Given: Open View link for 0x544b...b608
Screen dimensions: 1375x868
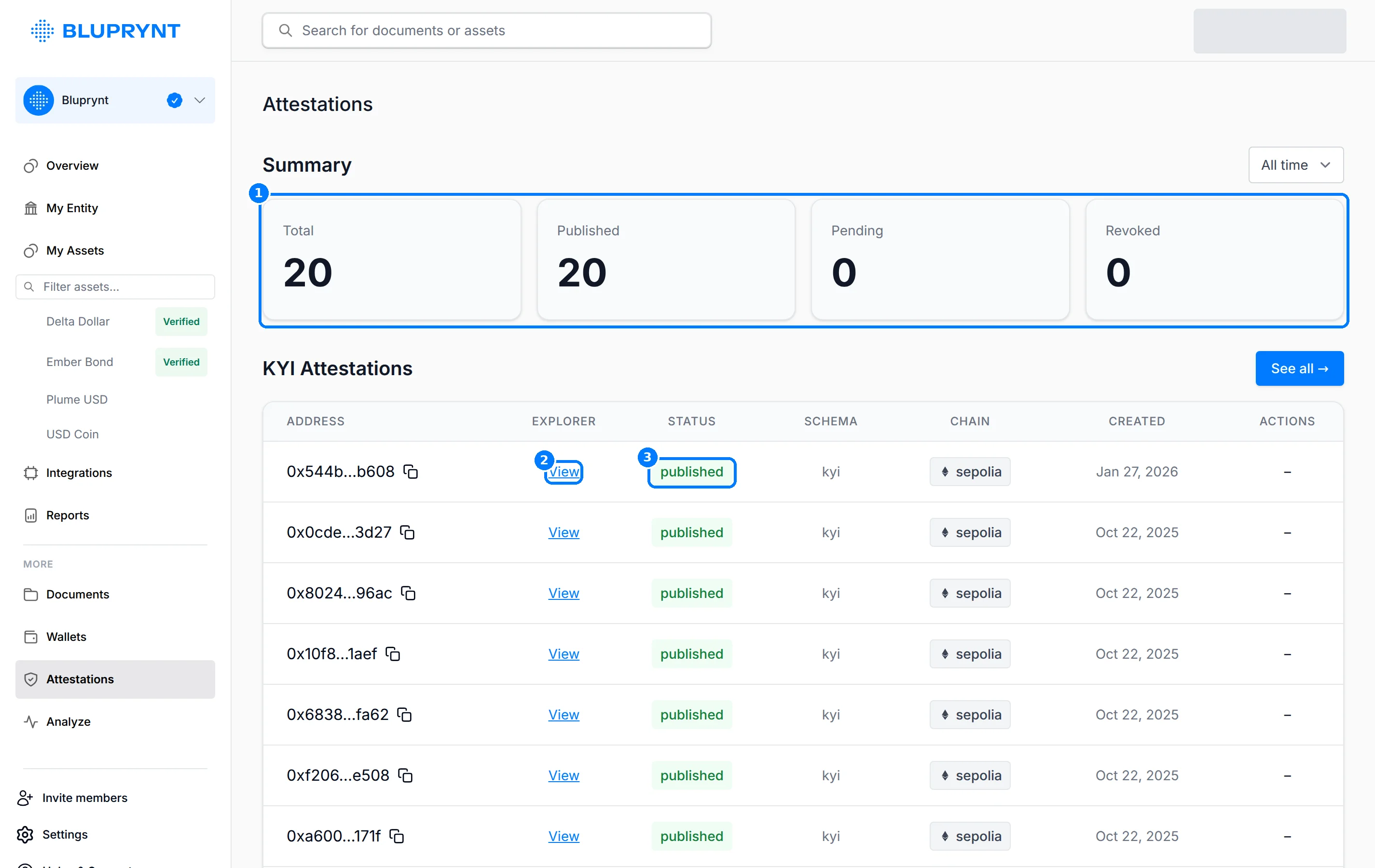Looking at the screenshot, I should coord(564,472).
